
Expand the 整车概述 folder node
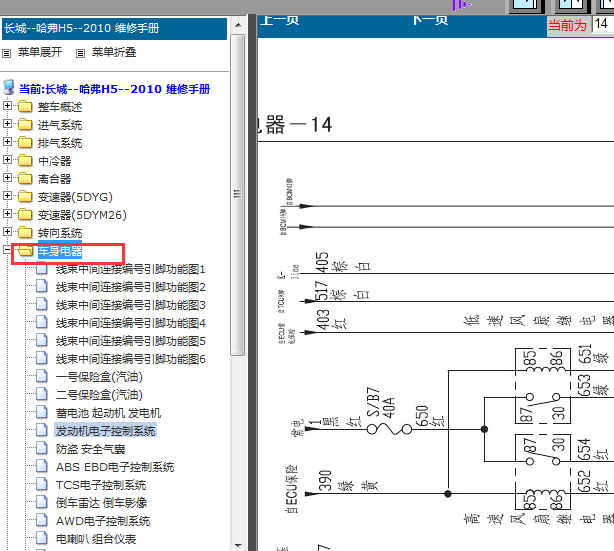click(7, 106)
